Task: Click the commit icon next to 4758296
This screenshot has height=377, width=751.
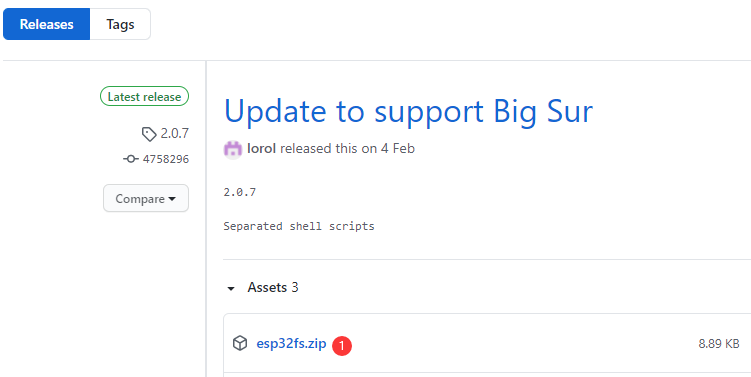Action: pos(131,159)
